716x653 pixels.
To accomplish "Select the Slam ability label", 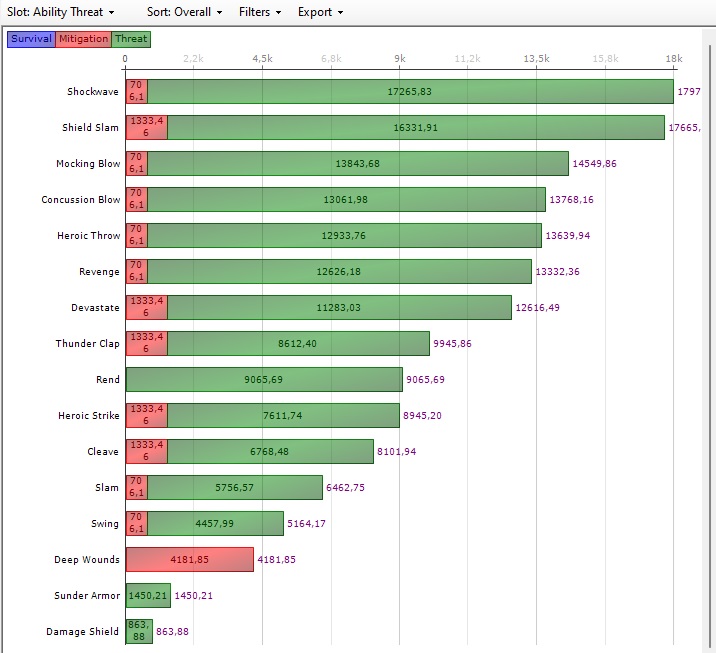I will click(x=107, y=488).
